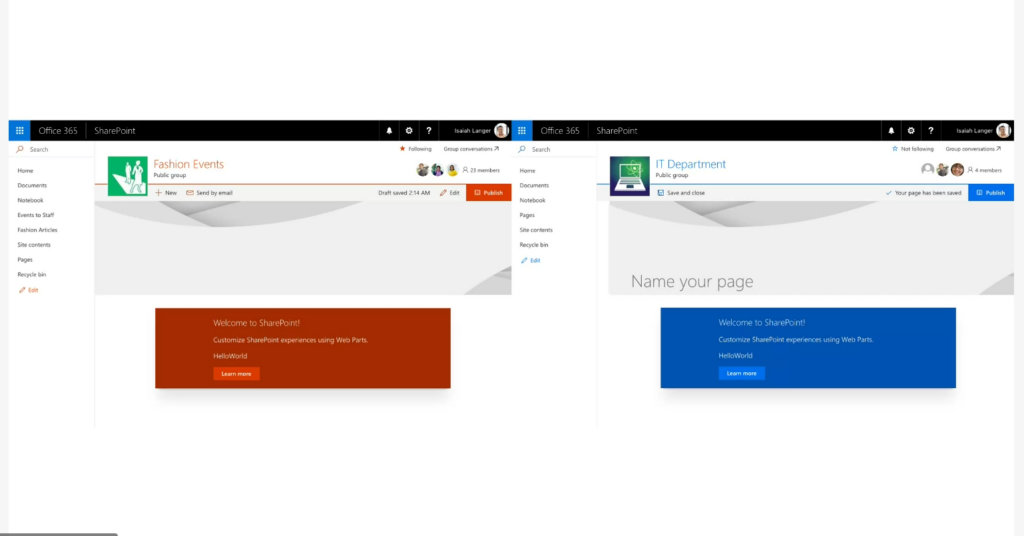Click Office 365 in Fashion Events header

(x=58, y=131)
